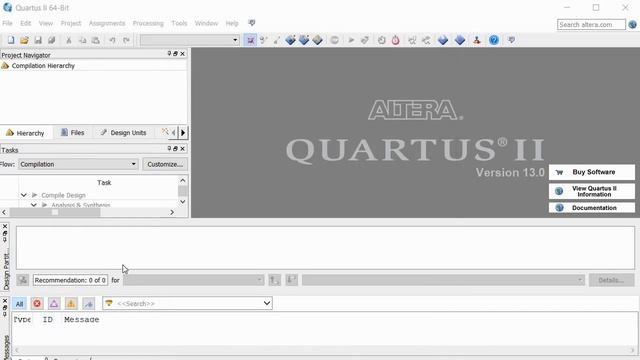This screenshot has height=360, width=640.
Task: Create a new file from toolbar
Action: 11,40
